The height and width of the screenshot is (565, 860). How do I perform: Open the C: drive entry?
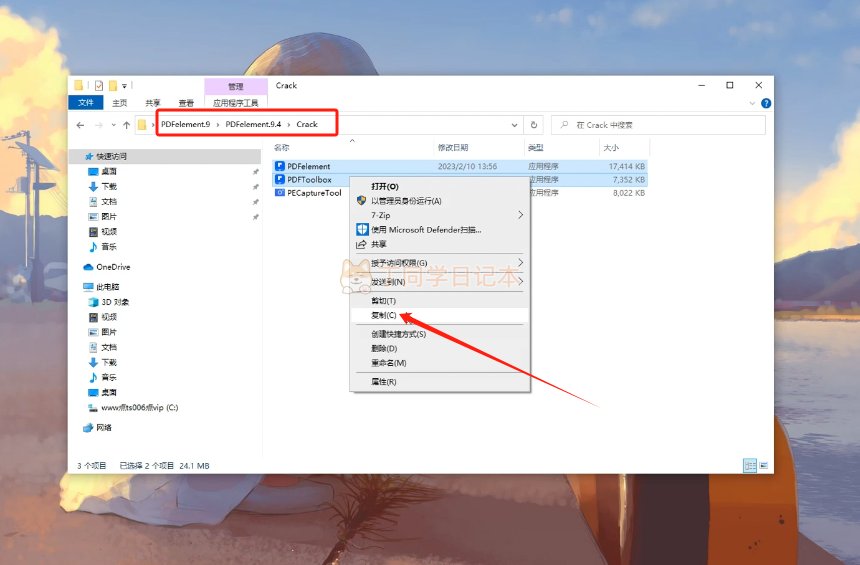coord(139,408)
